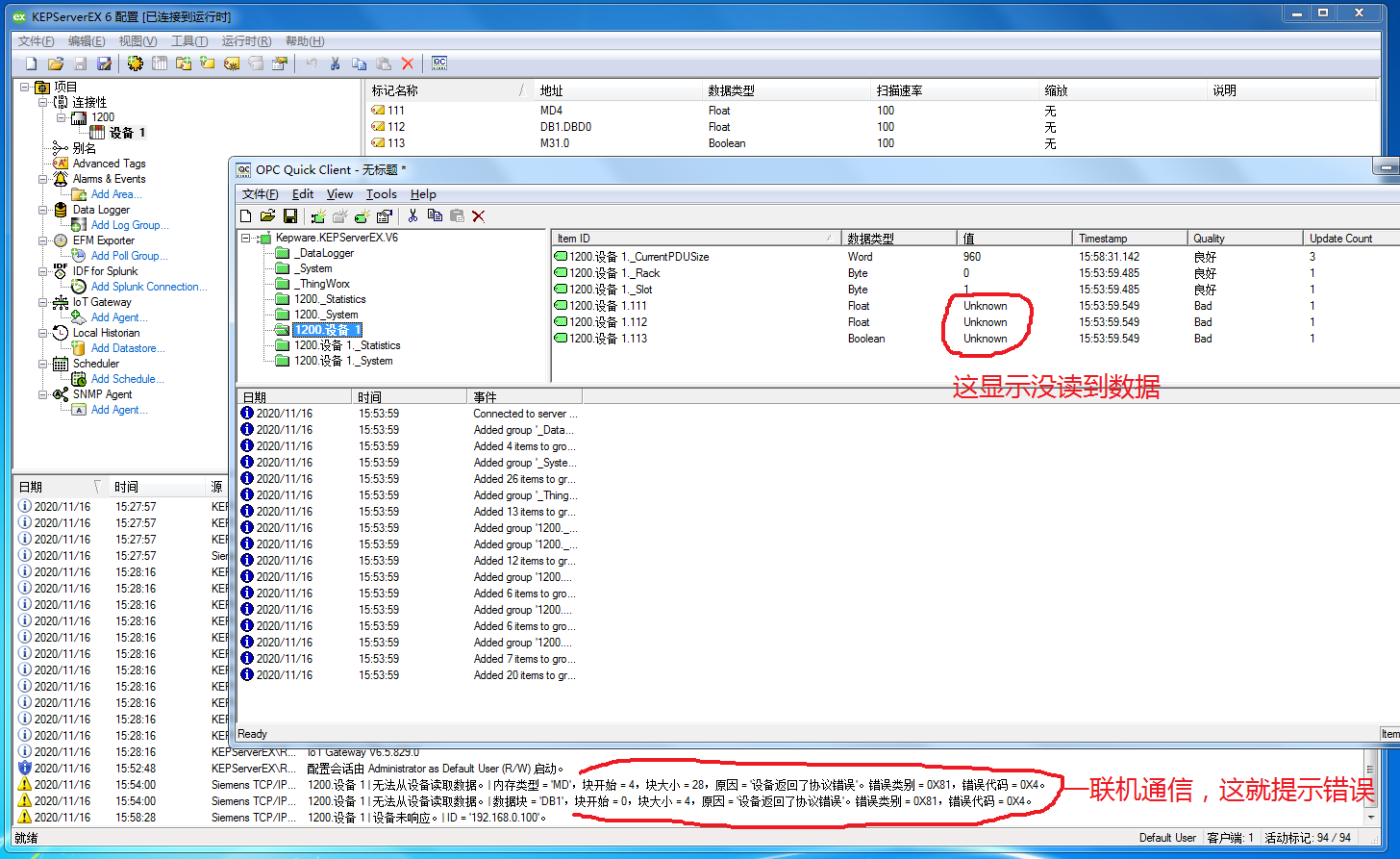The height and width of the screenshot is (859, 1400).
Task: Collapse the Alarms & Events tree node
Action: [43, 179]
